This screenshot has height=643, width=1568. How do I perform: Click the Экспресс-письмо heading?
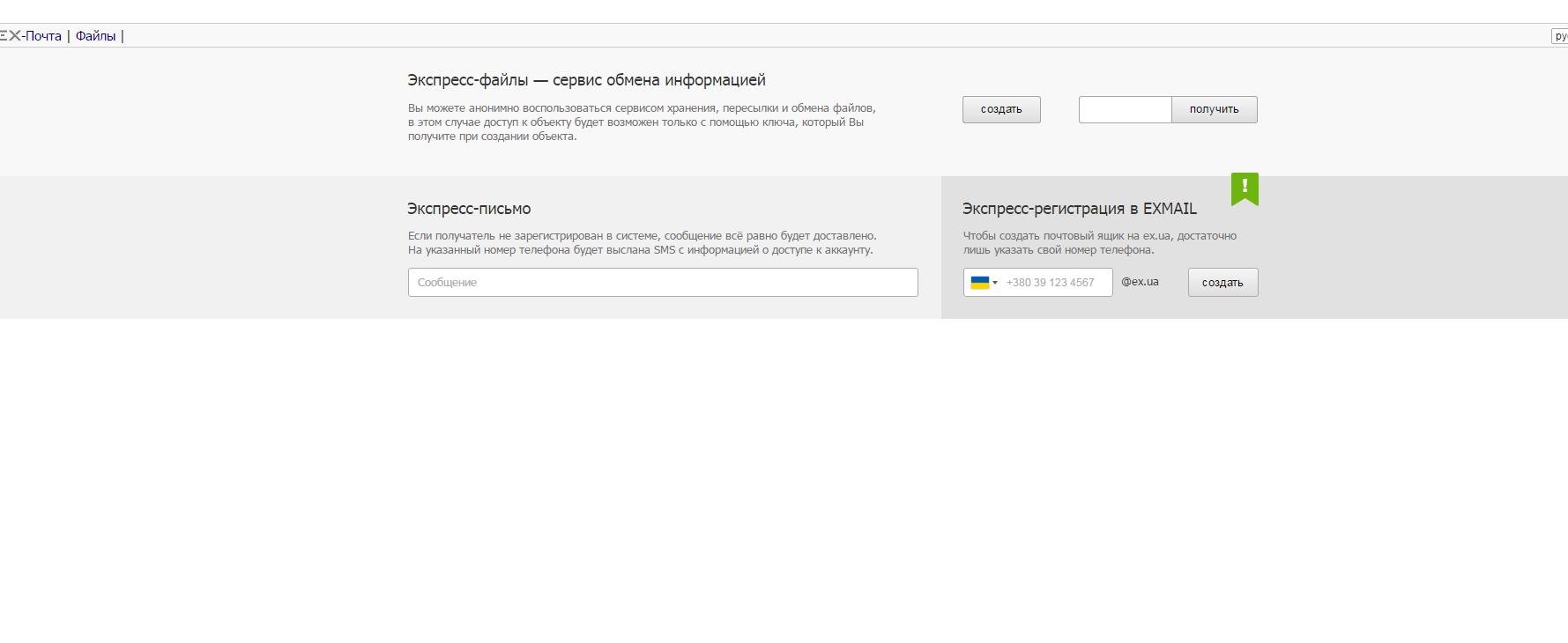click(469, 209)
